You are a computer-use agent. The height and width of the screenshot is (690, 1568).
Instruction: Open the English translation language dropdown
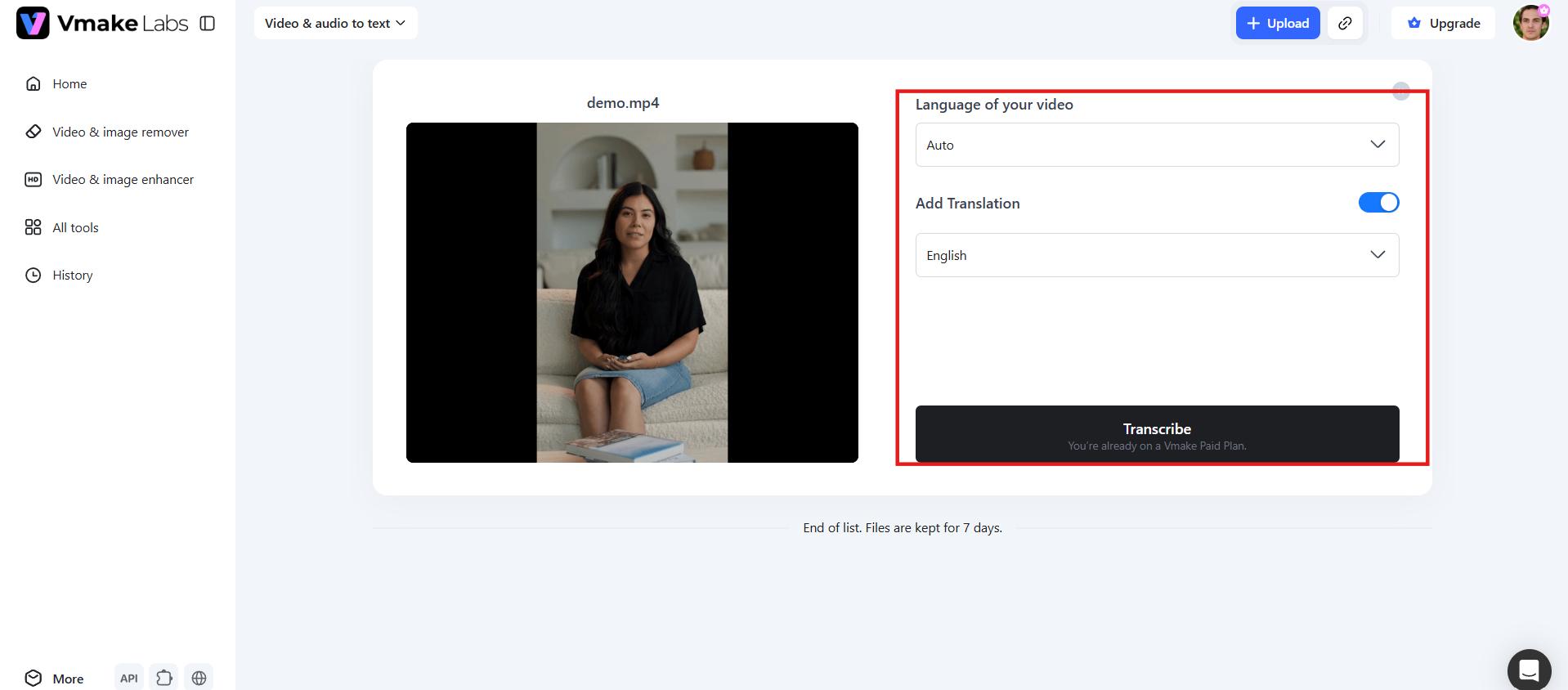[1157, 255]
